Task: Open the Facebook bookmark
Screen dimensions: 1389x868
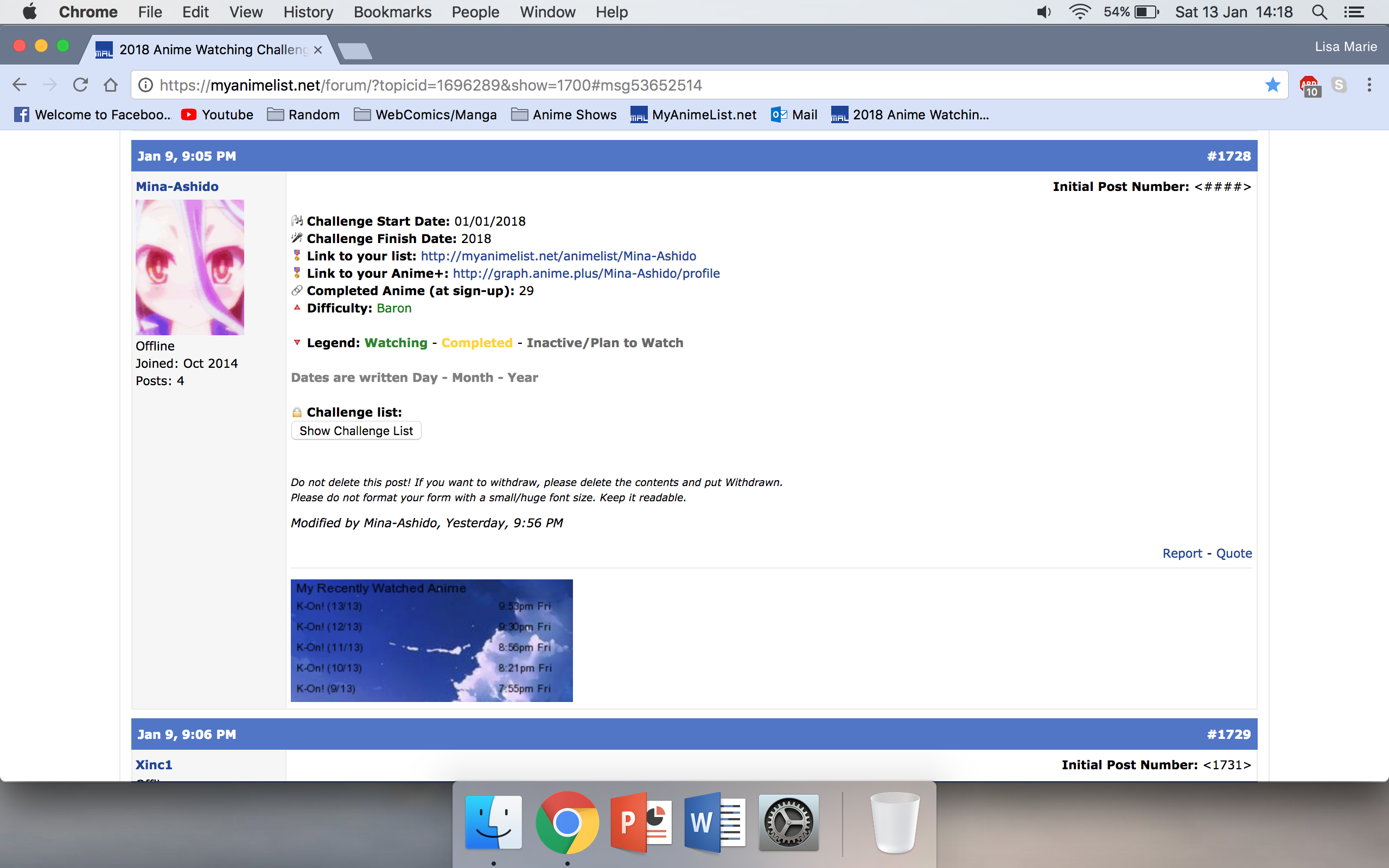Action: pos(92,115)
